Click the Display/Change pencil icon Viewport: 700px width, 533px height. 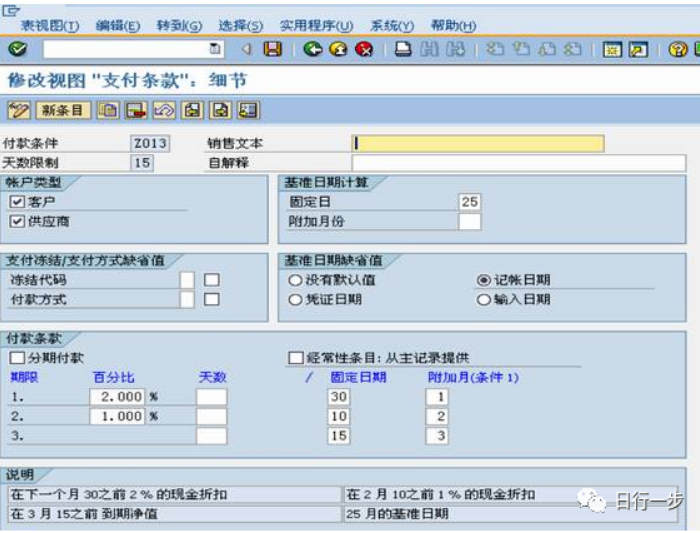[x=19, y=110]
